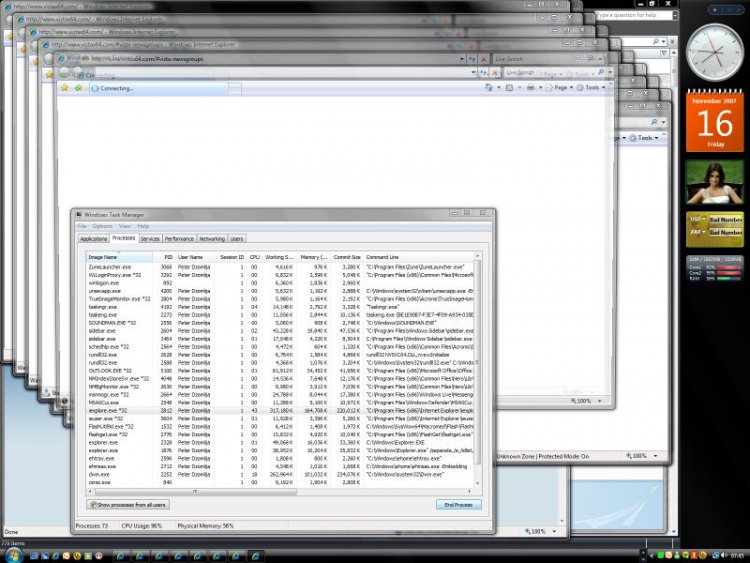Screen dimensions: 750x563
Task: Click the add gadget plus at sidebar top
Action: point(715,10)
